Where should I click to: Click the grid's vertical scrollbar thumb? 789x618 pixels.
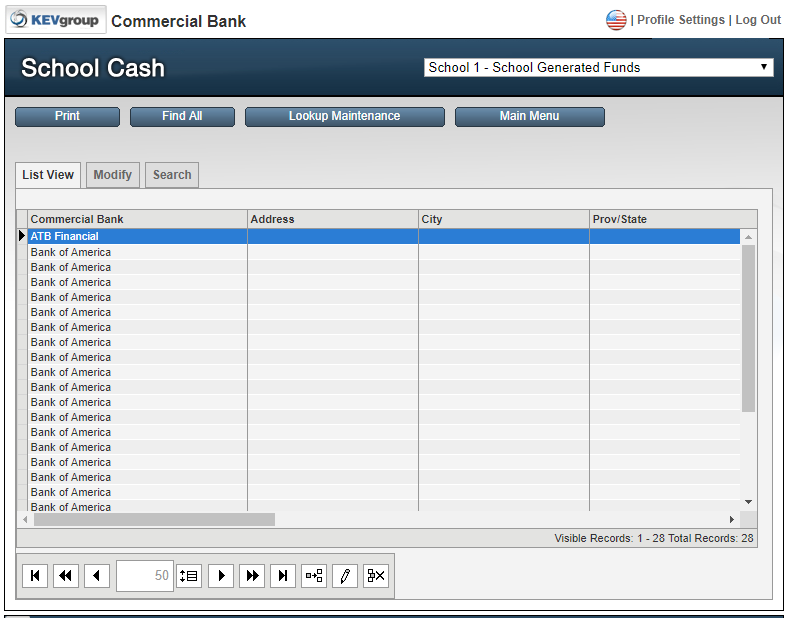[748, 329]
